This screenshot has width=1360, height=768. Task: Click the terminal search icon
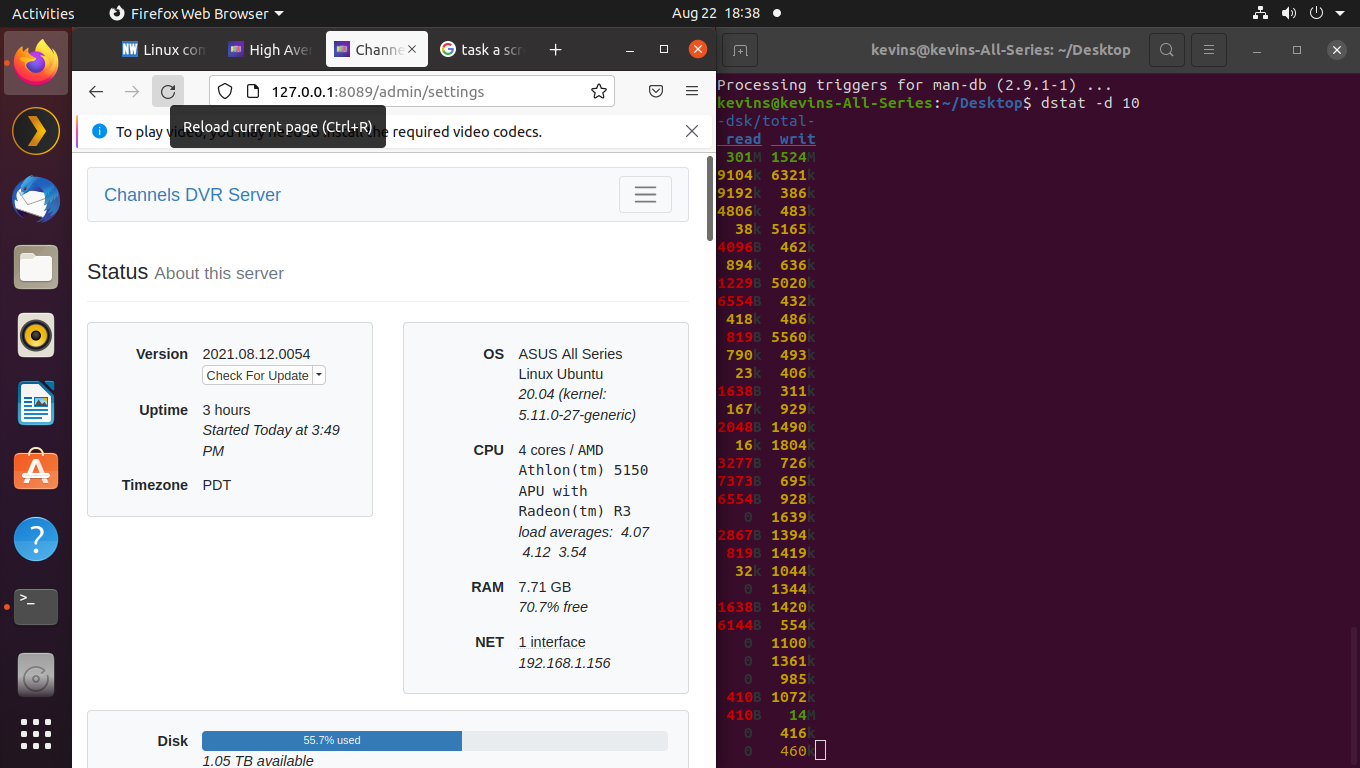tap(1166, 49)
